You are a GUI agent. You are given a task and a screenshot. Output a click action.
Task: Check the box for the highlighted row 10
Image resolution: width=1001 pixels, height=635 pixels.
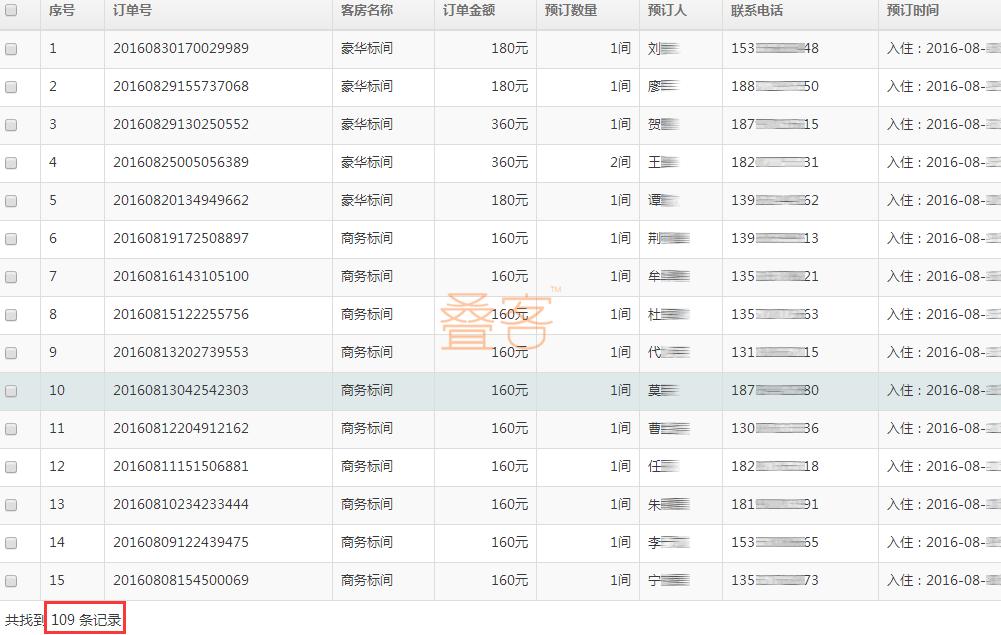point(11,391)
